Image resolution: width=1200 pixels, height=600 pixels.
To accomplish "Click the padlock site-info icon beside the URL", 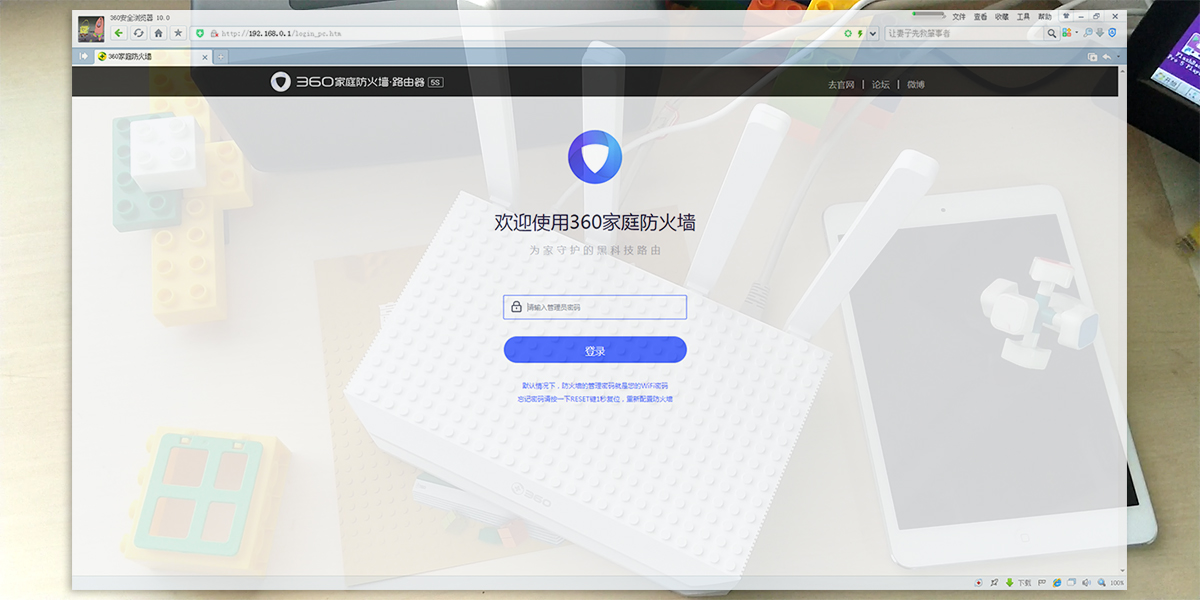I will click(x=214, y=33).
